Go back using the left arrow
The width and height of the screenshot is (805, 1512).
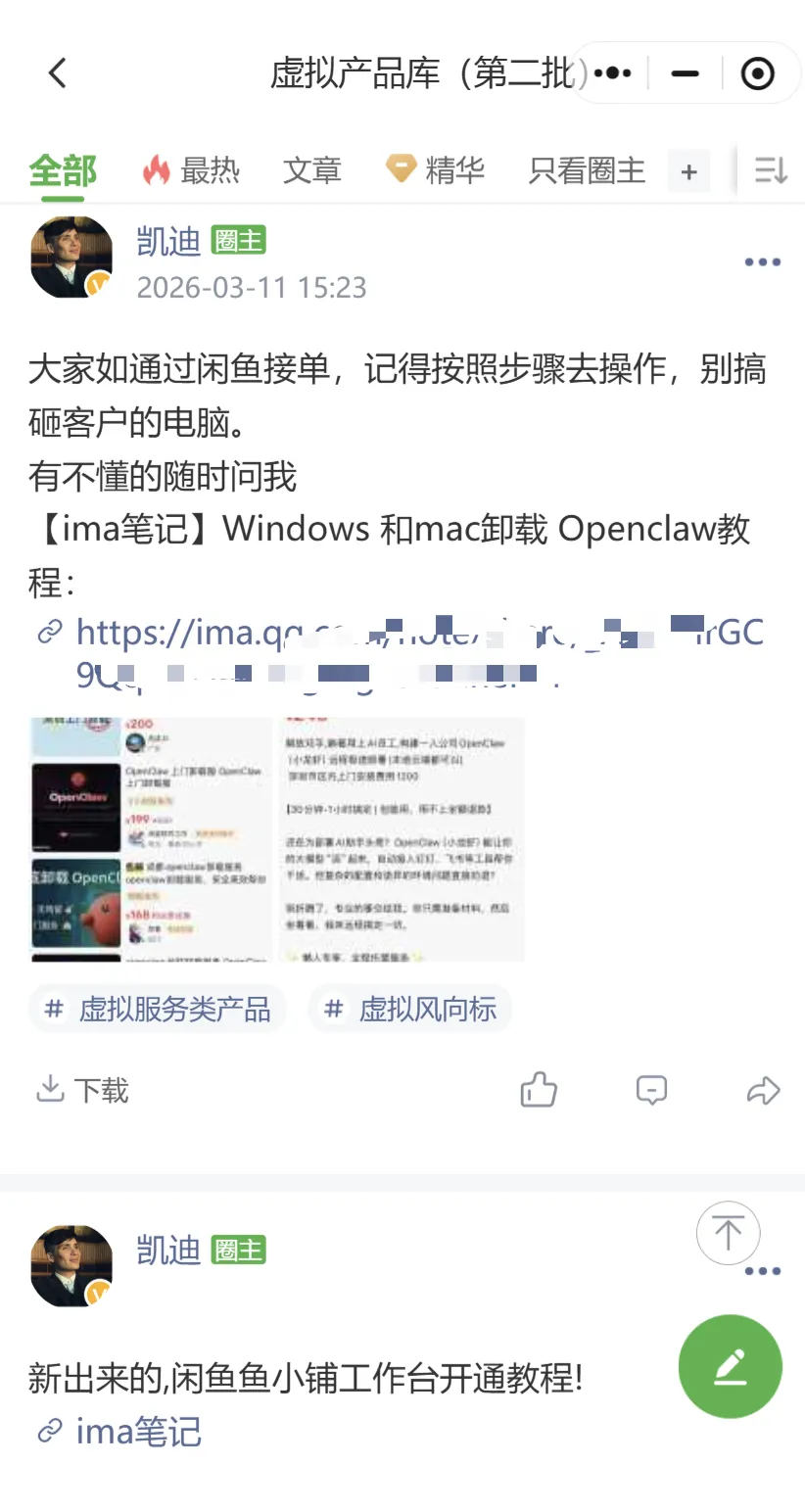[58, 72]
